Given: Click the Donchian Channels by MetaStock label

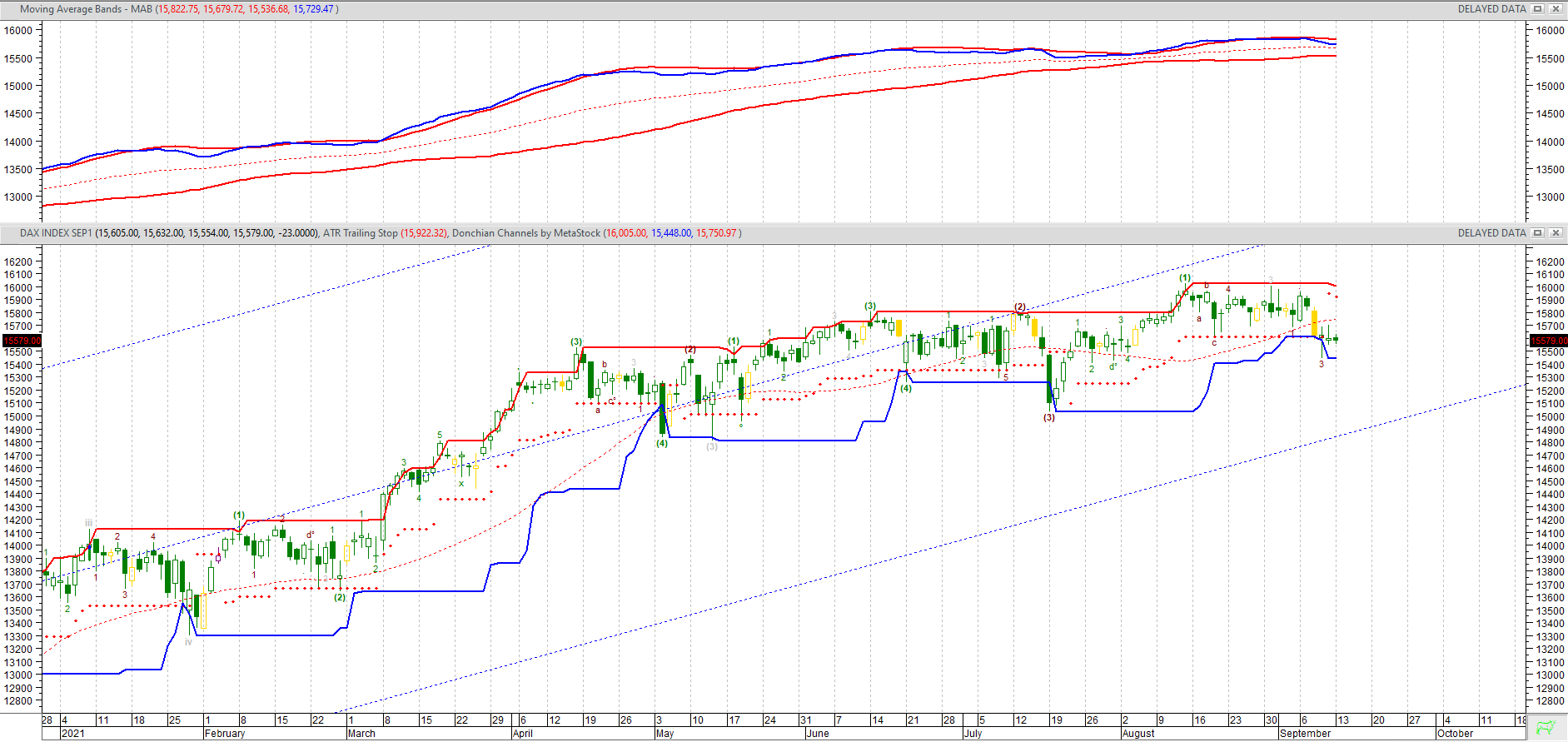Looking at the screenshot, I should click(x=526, y=233).
